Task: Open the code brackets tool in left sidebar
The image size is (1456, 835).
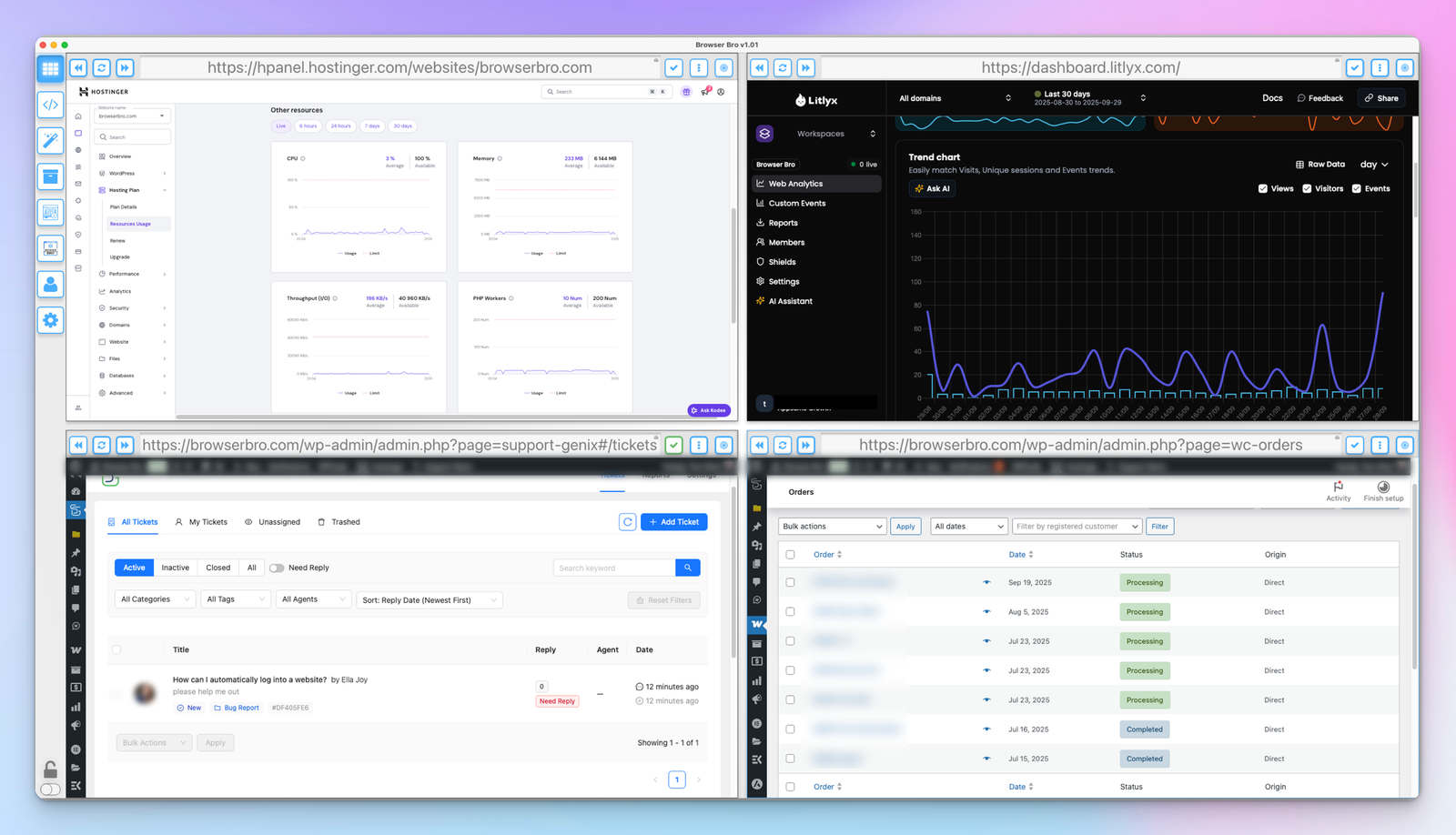Action: (50, 105)
